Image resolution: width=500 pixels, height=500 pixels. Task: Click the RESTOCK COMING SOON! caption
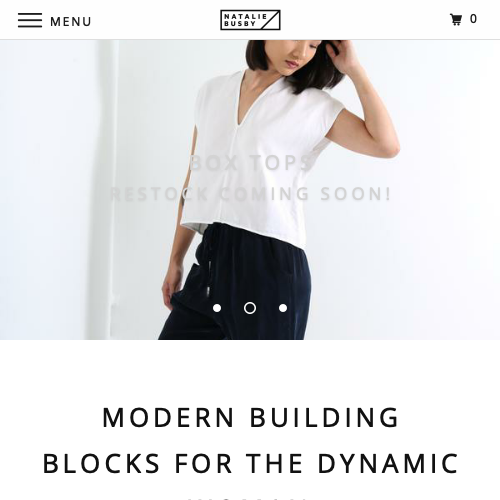(250, 194)
